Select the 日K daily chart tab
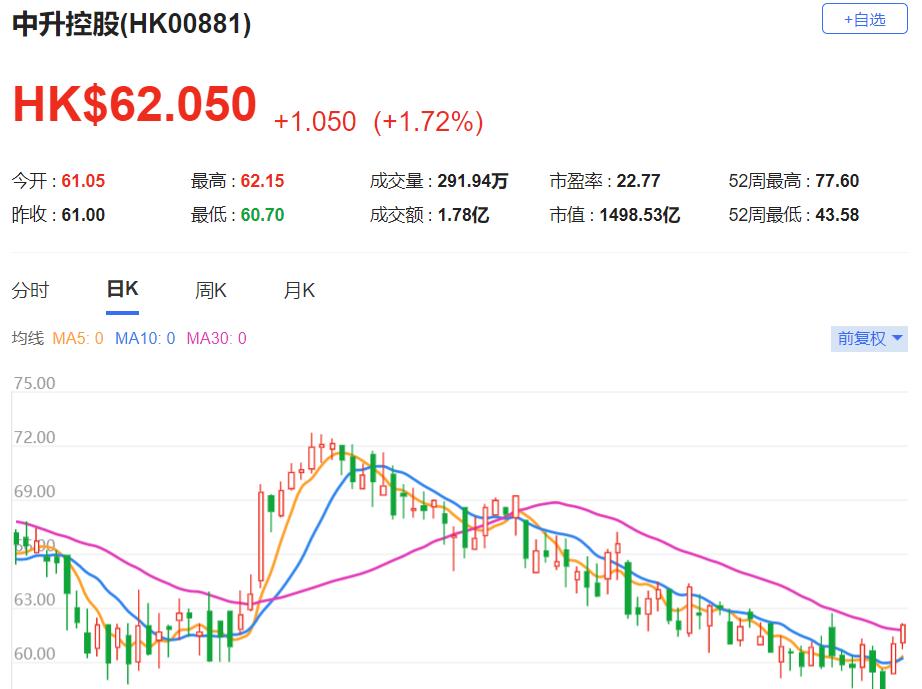The width and height of the screenshot is (922, 689). (122, 289)
